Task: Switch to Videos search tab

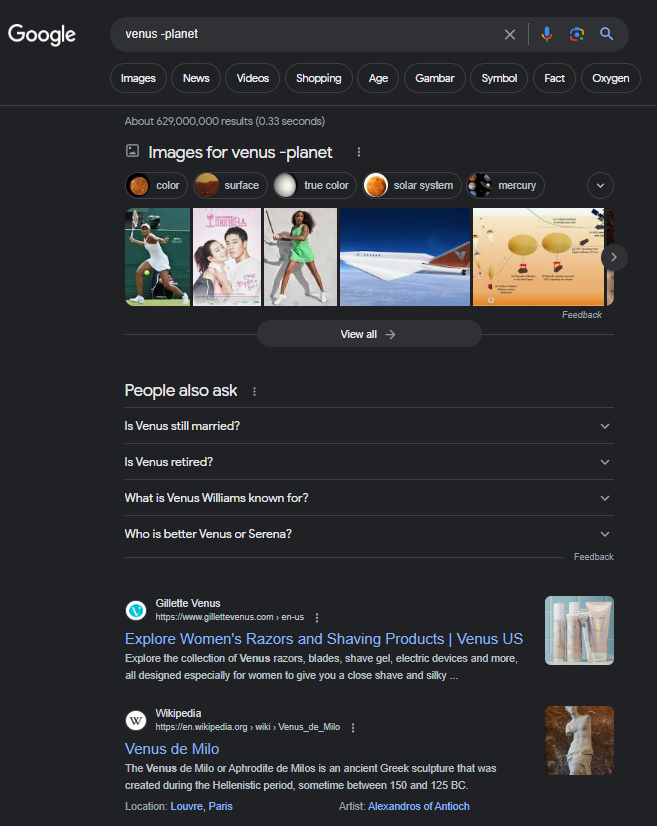Action: [252, 78]
